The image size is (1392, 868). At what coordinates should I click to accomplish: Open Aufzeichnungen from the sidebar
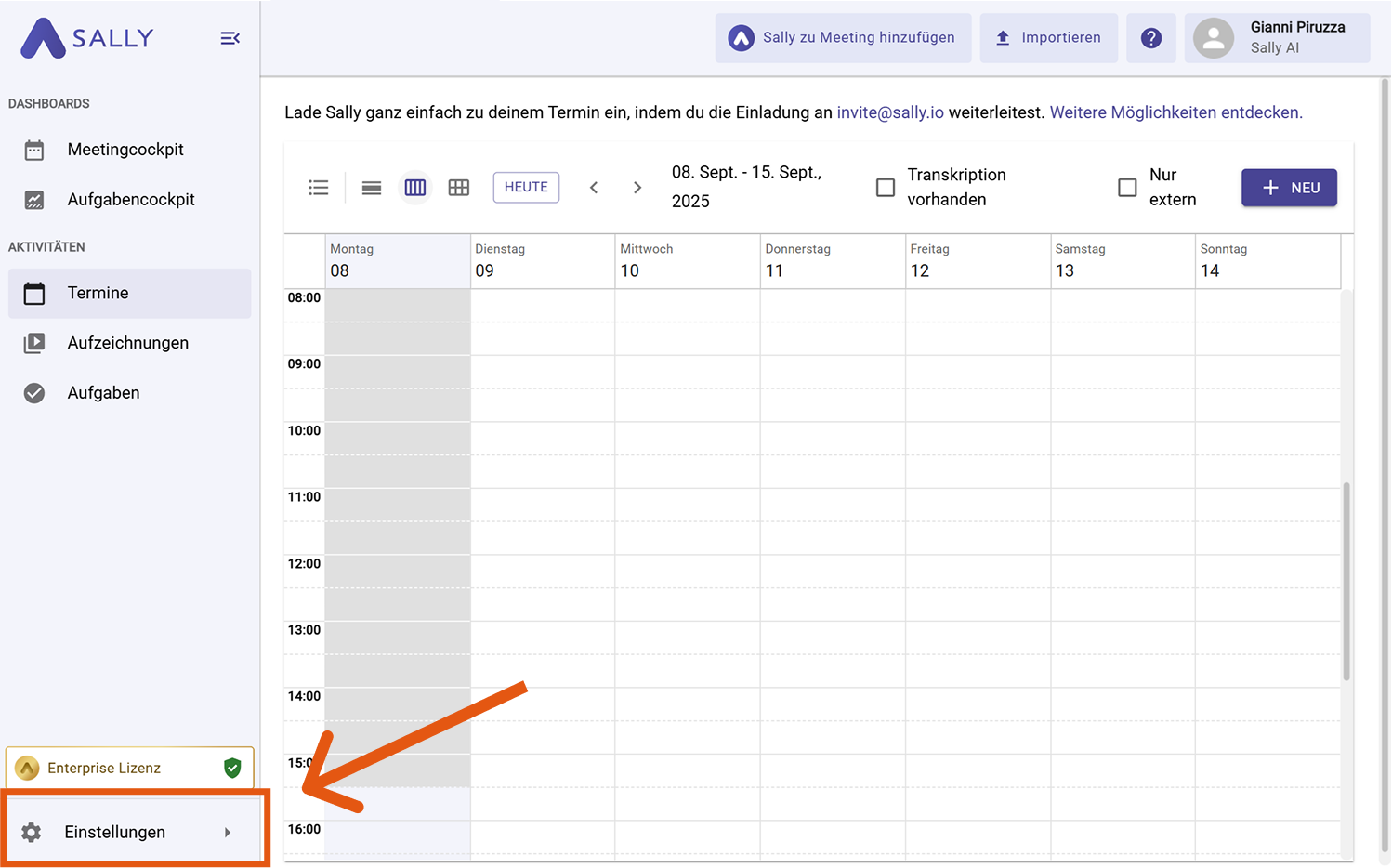[x=127, y=343]
